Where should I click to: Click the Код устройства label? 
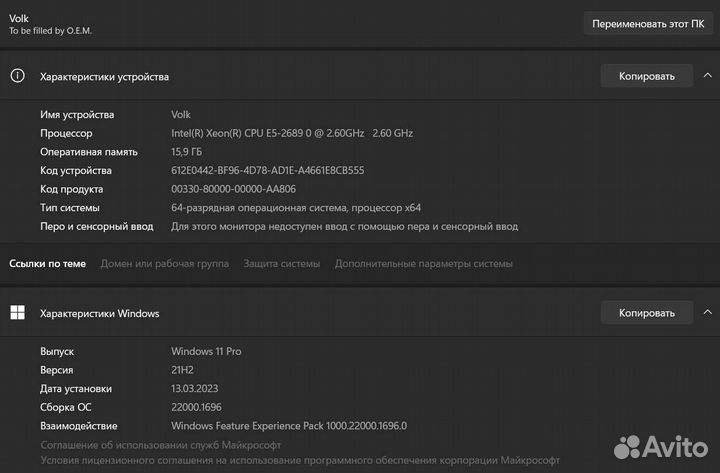76,170
